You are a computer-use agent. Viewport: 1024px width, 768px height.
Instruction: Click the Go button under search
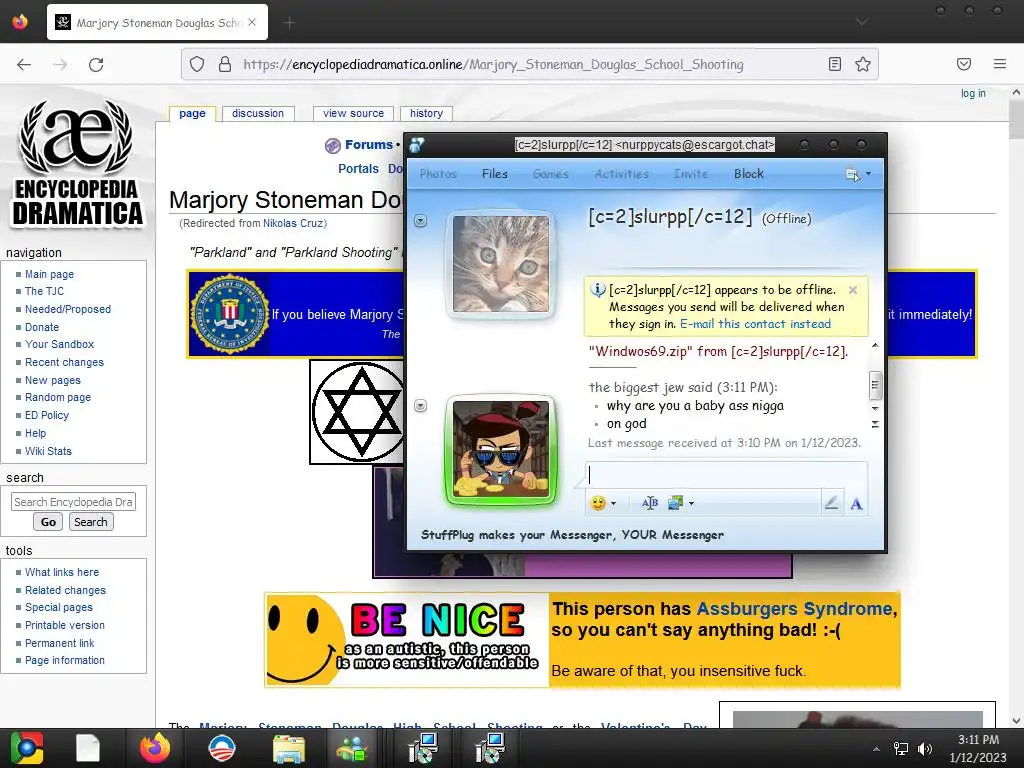click(48, 522)
